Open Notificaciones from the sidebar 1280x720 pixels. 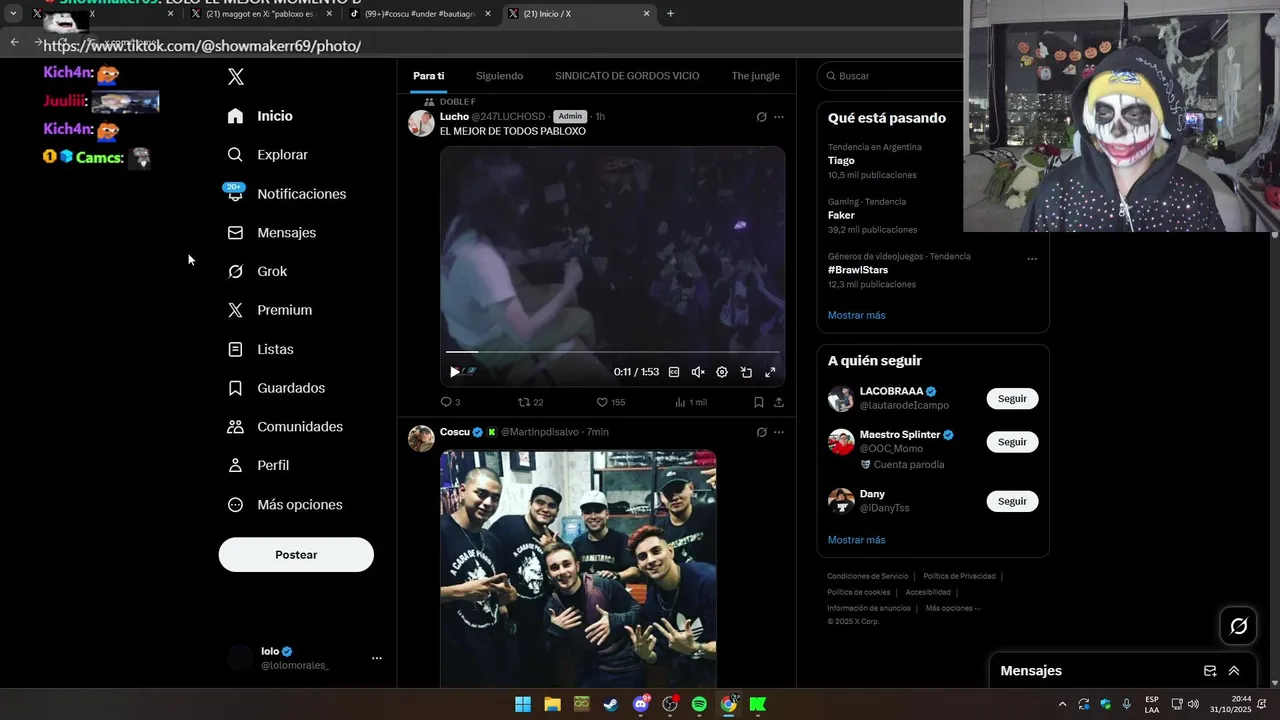(x=285, y=194)
